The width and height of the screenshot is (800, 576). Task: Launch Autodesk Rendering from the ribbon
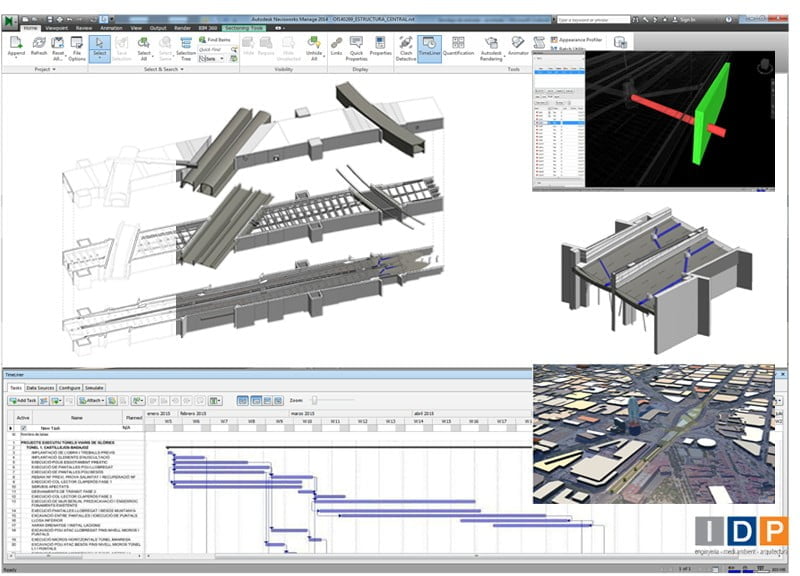pos(491,48)
